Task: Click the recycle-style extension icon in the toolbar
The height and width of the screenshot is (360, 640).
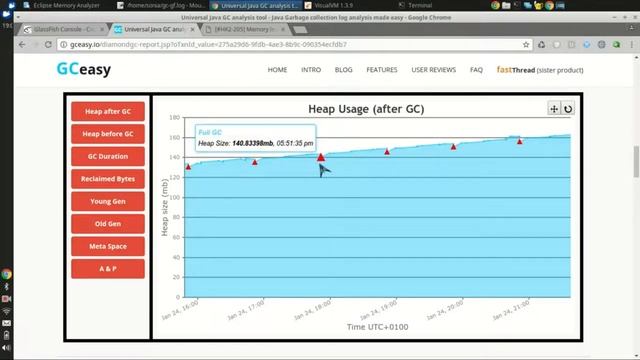Action: click(541, 44)
